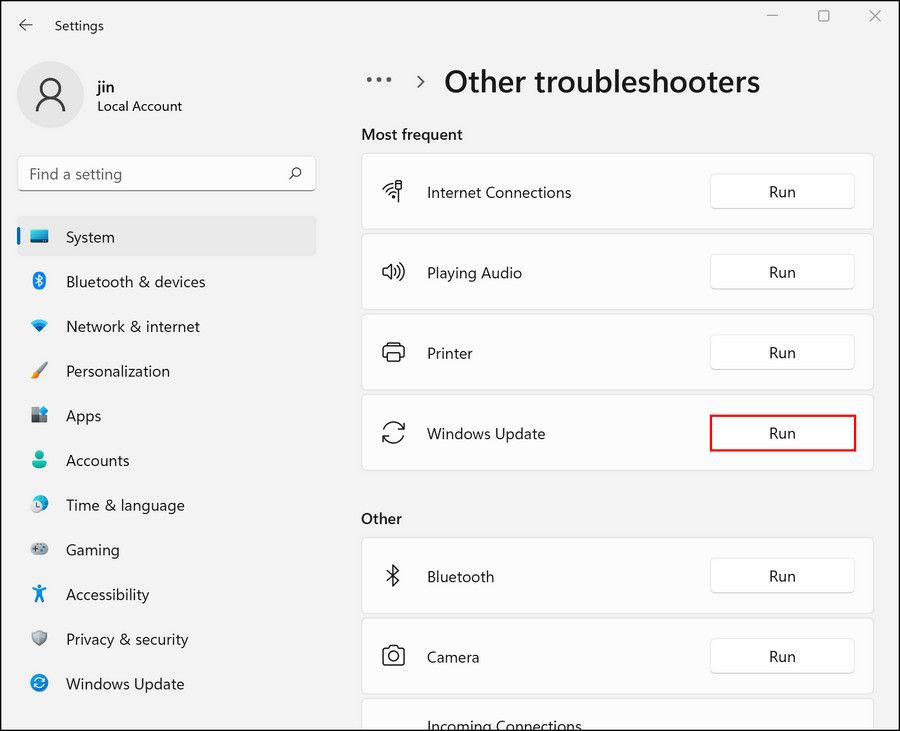Screen dimensions: 900x731
Task: Run the Camera troubleshooter
Action: [x=782, y=656]
